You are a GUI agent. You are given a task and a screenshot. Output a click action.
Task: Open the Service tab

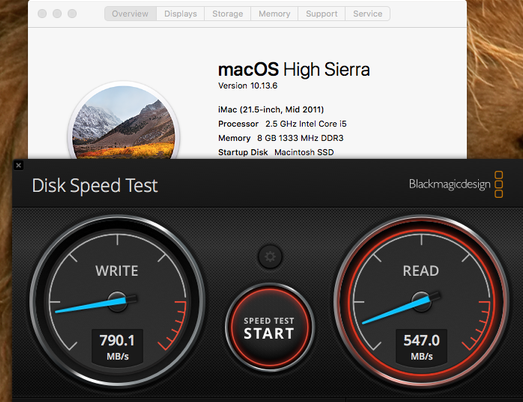click(368, 14)
